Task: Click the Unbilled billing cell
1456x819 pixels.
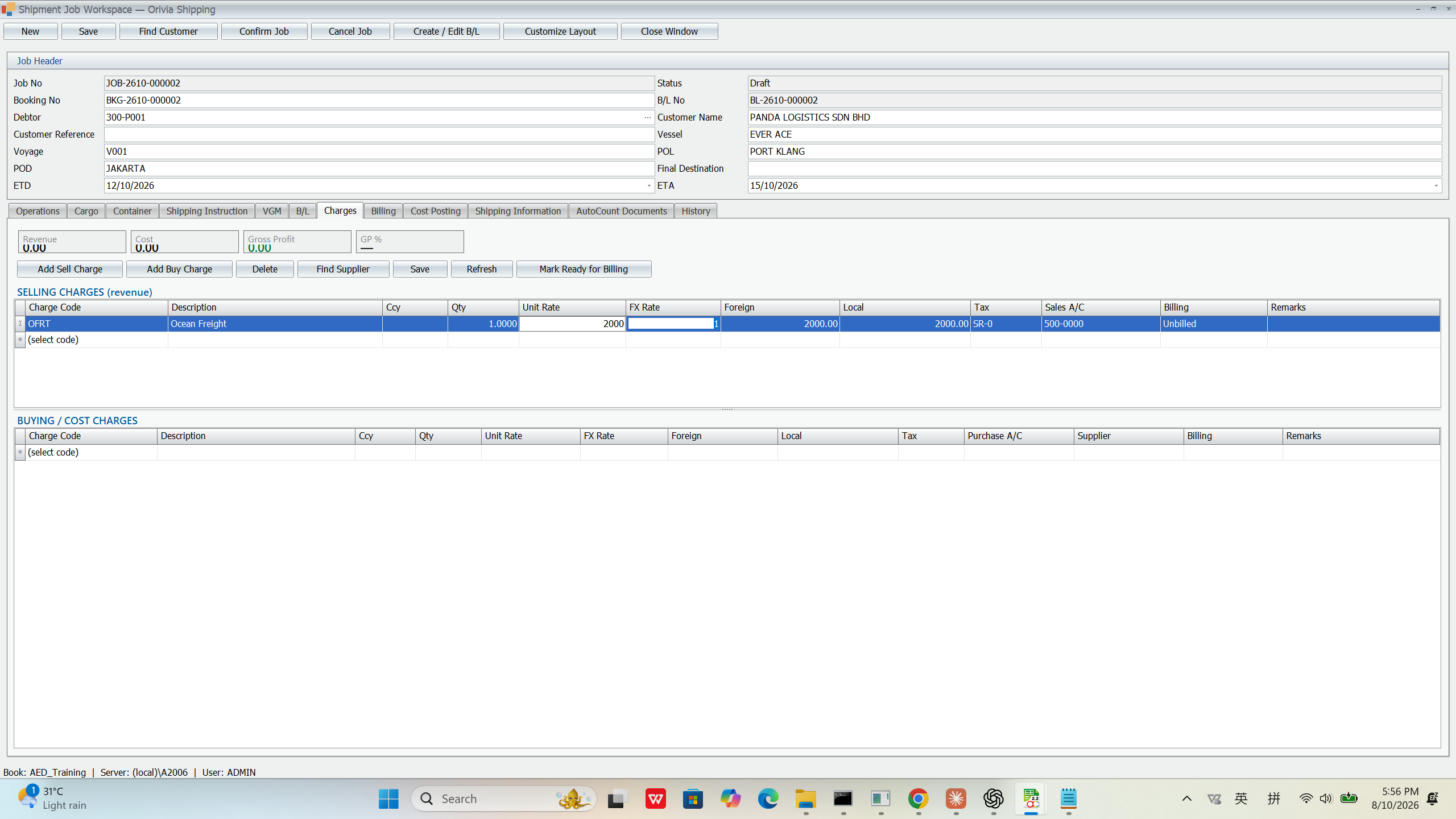Action: (x=1213, y=324)
